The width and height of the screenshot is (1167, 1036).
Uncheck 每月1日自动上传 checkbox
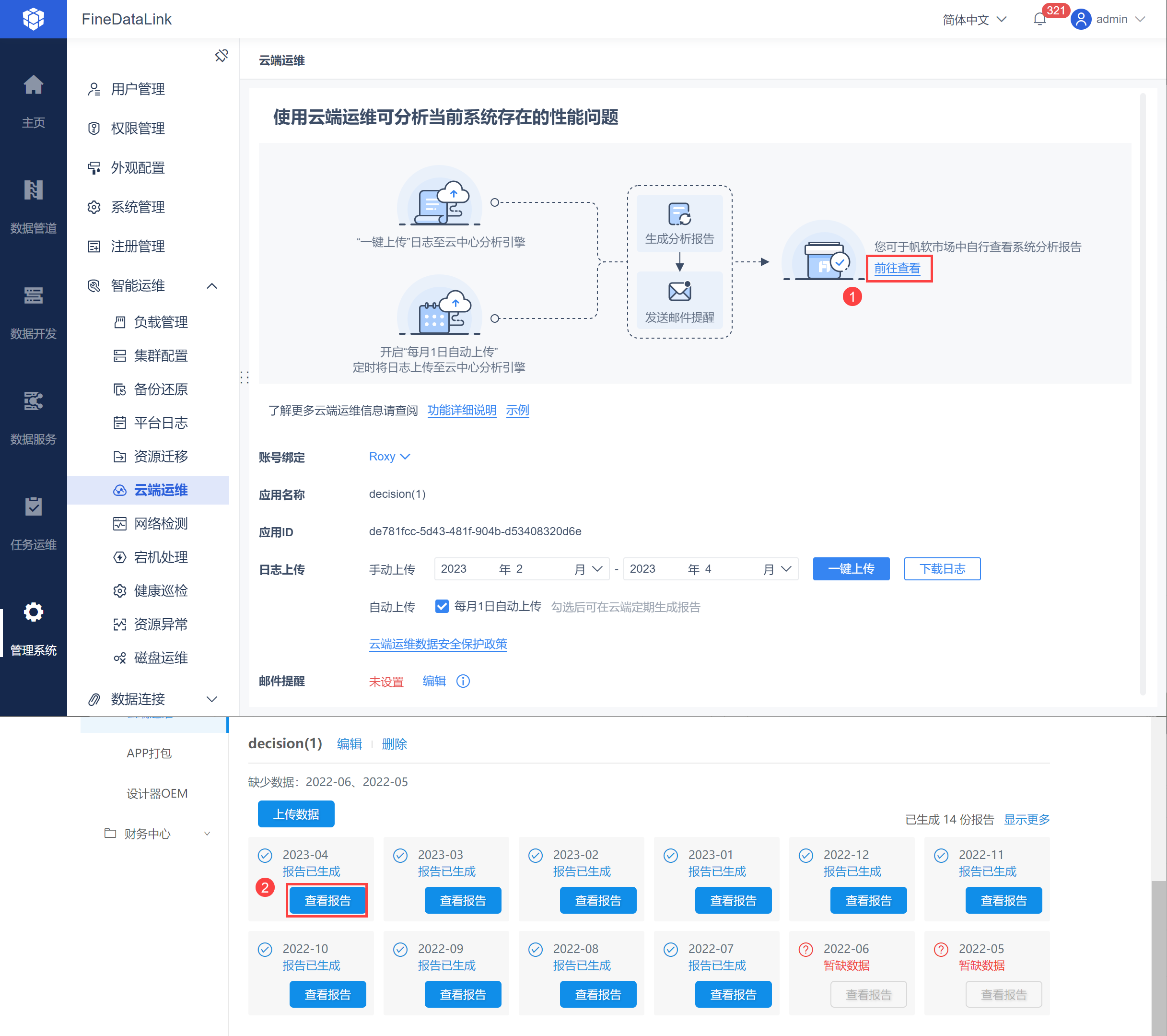[441, 606]
